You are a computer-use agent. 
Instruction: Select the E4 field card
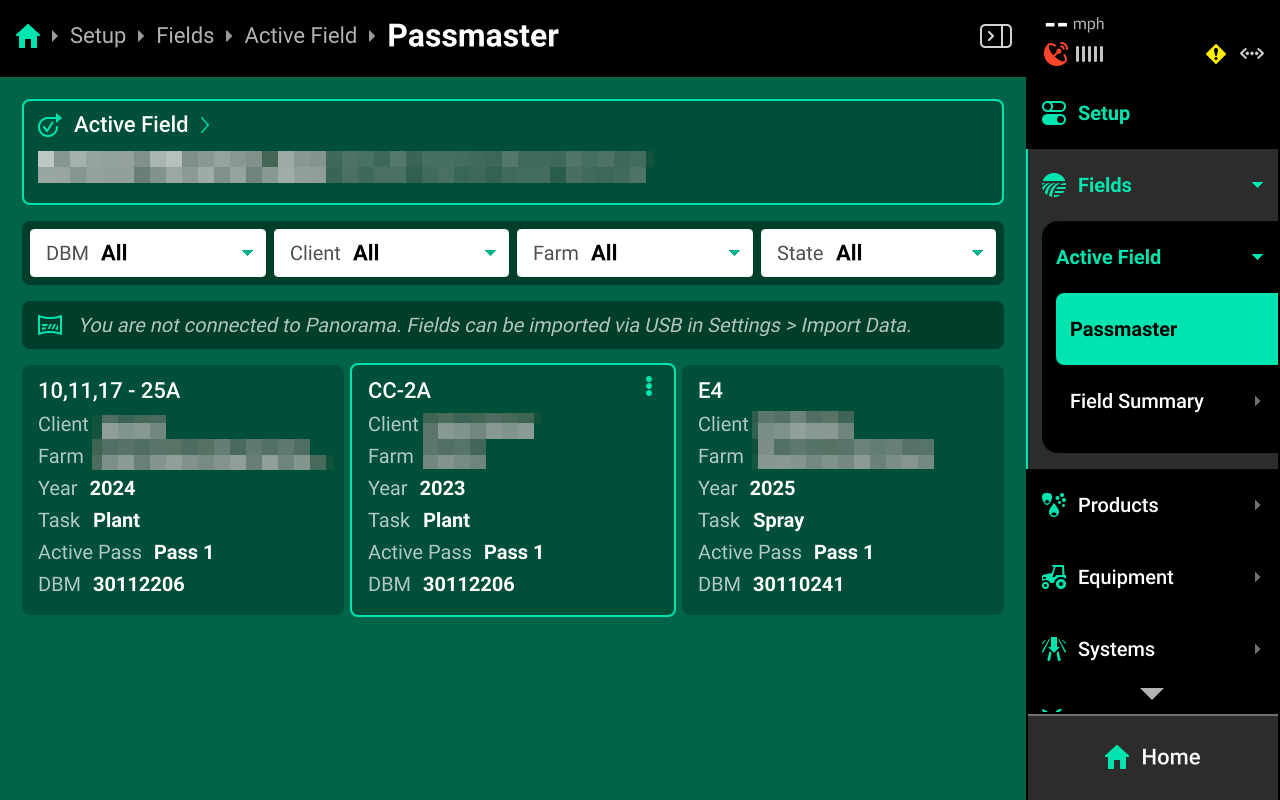tap(843, 490)
